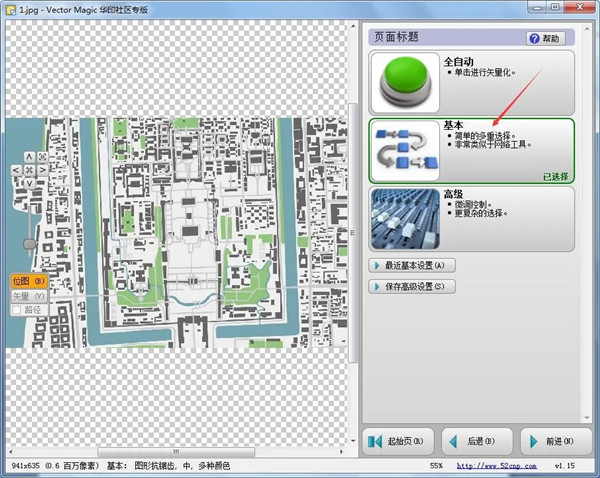This screenshot has width=600, height=478.
Task: Enable the Paths (路径) checkbox
Action: [x=17, y=310]
